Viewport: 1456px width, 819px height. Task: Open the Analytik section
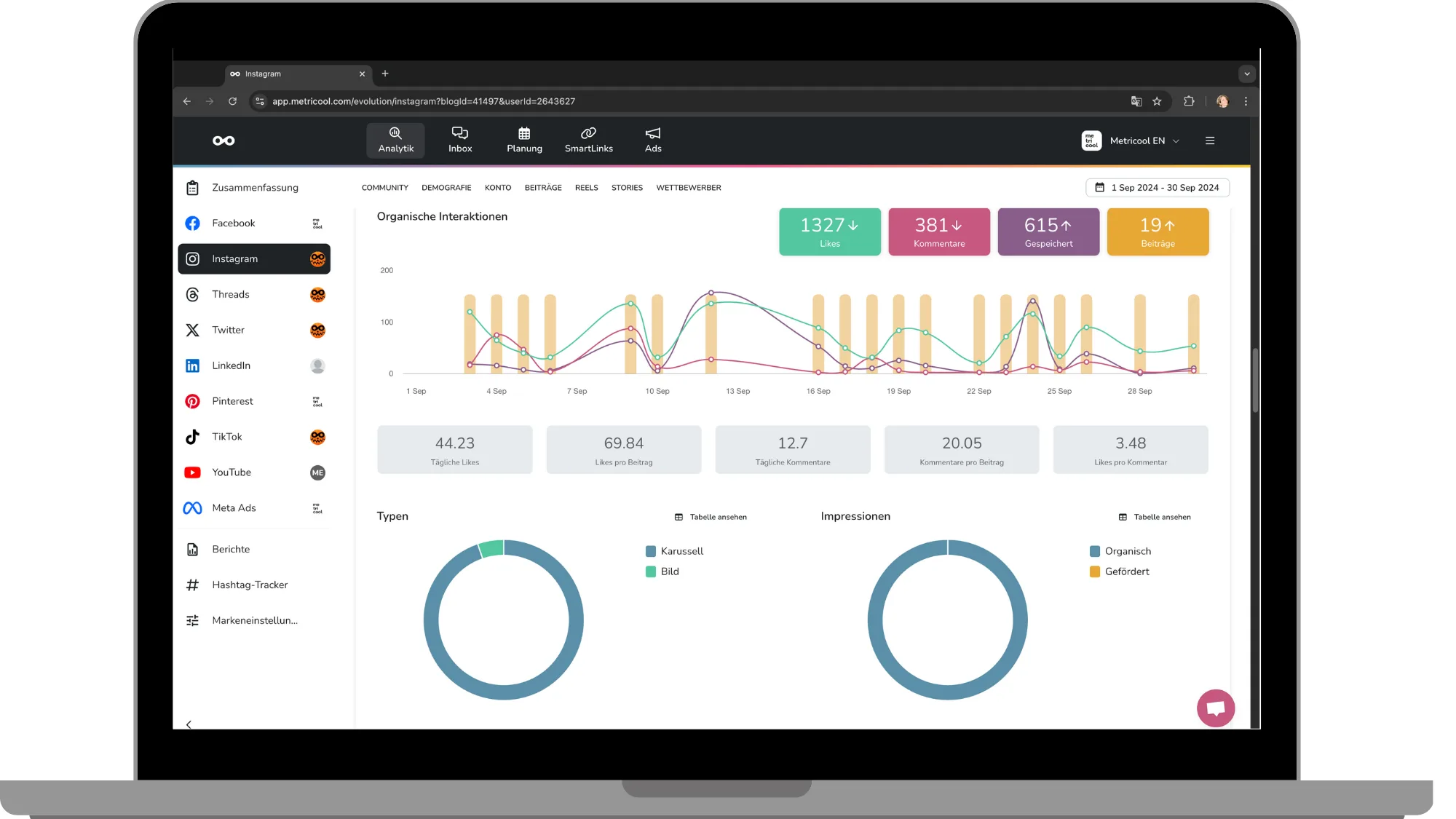coord(395,141)
